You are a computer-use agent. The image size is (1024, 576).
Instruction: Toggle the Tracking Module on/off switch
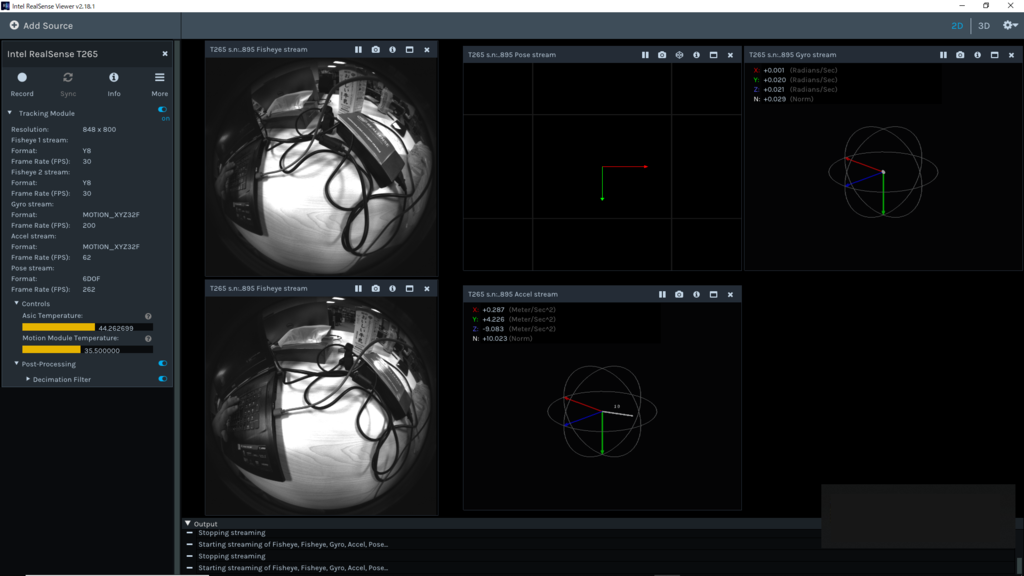[163, 110]
